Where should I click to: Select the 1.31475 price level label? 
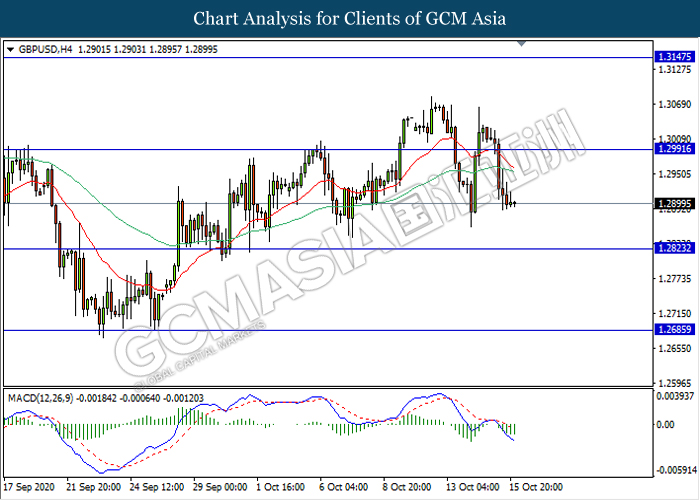(675, 57)
